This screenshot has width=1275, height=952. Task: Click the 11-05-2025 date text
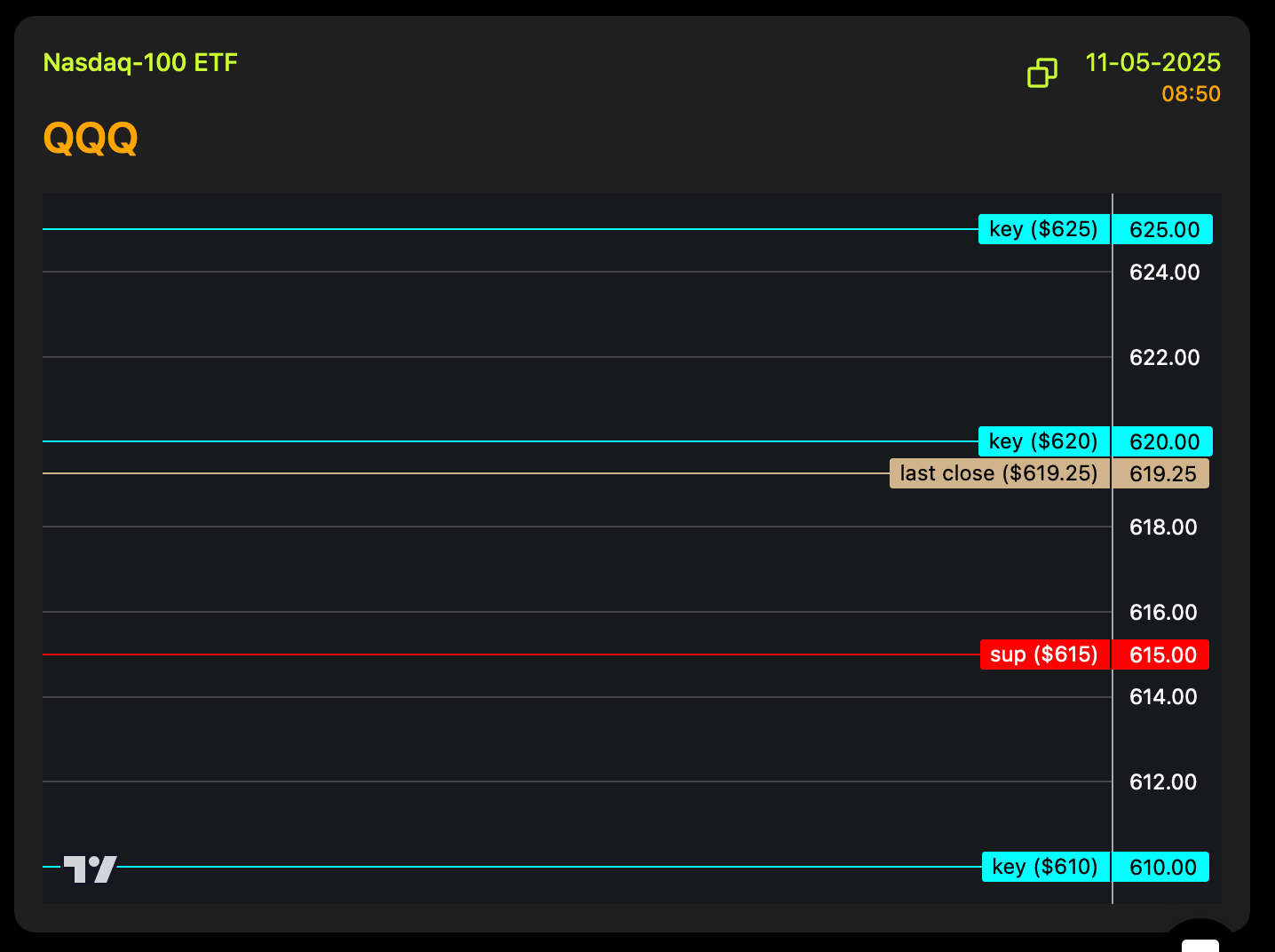coord(1152,63)
